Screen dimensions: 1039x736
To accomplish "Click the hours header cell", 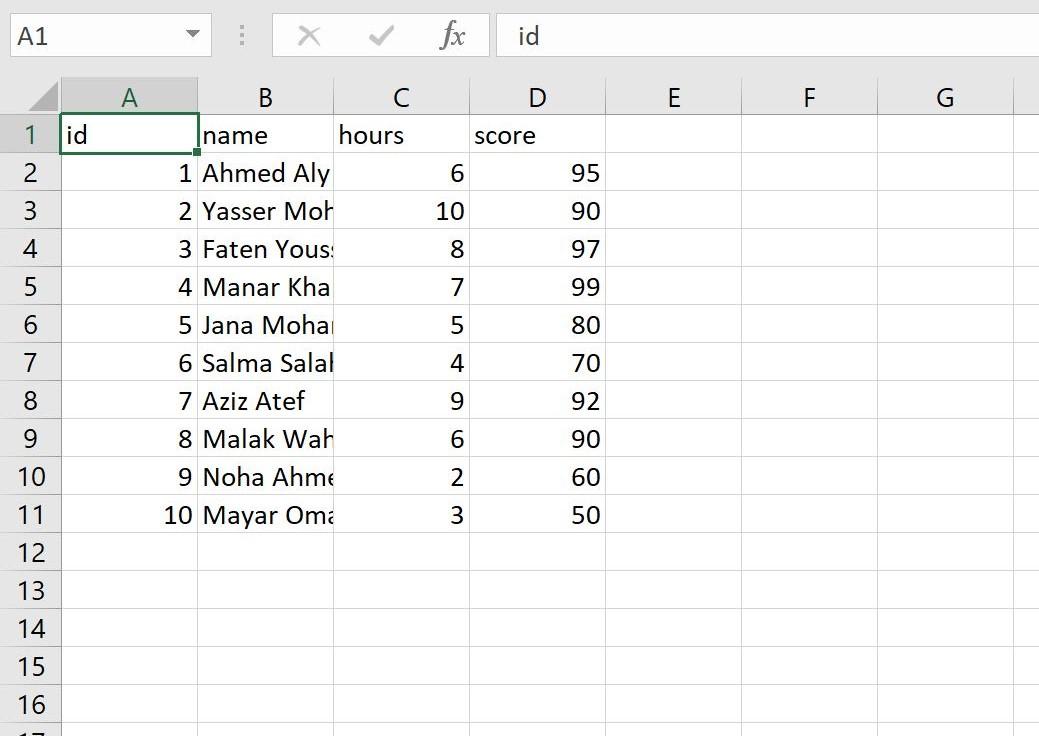I will click(401, 135).
